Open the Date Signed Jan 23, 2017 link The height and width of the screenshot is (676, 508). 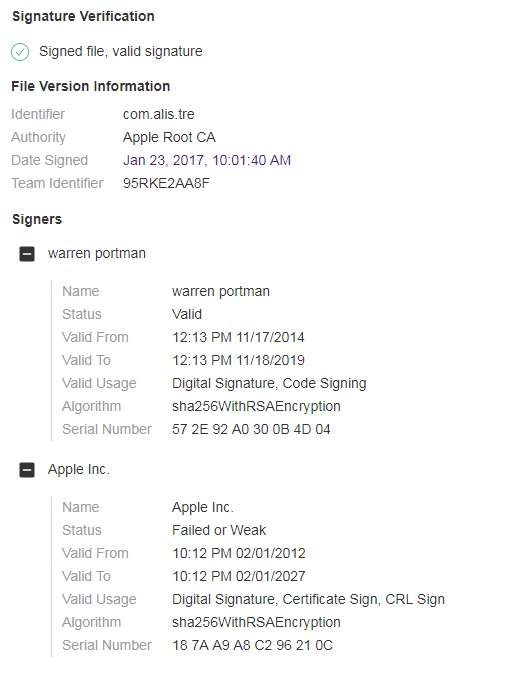tap(207, 160)
